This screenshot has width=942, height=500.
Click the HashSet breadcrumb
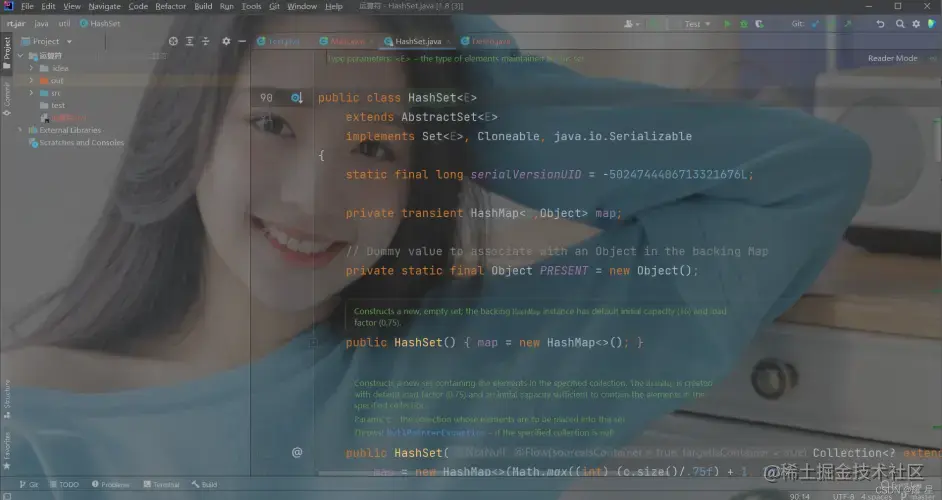[100, 23]
